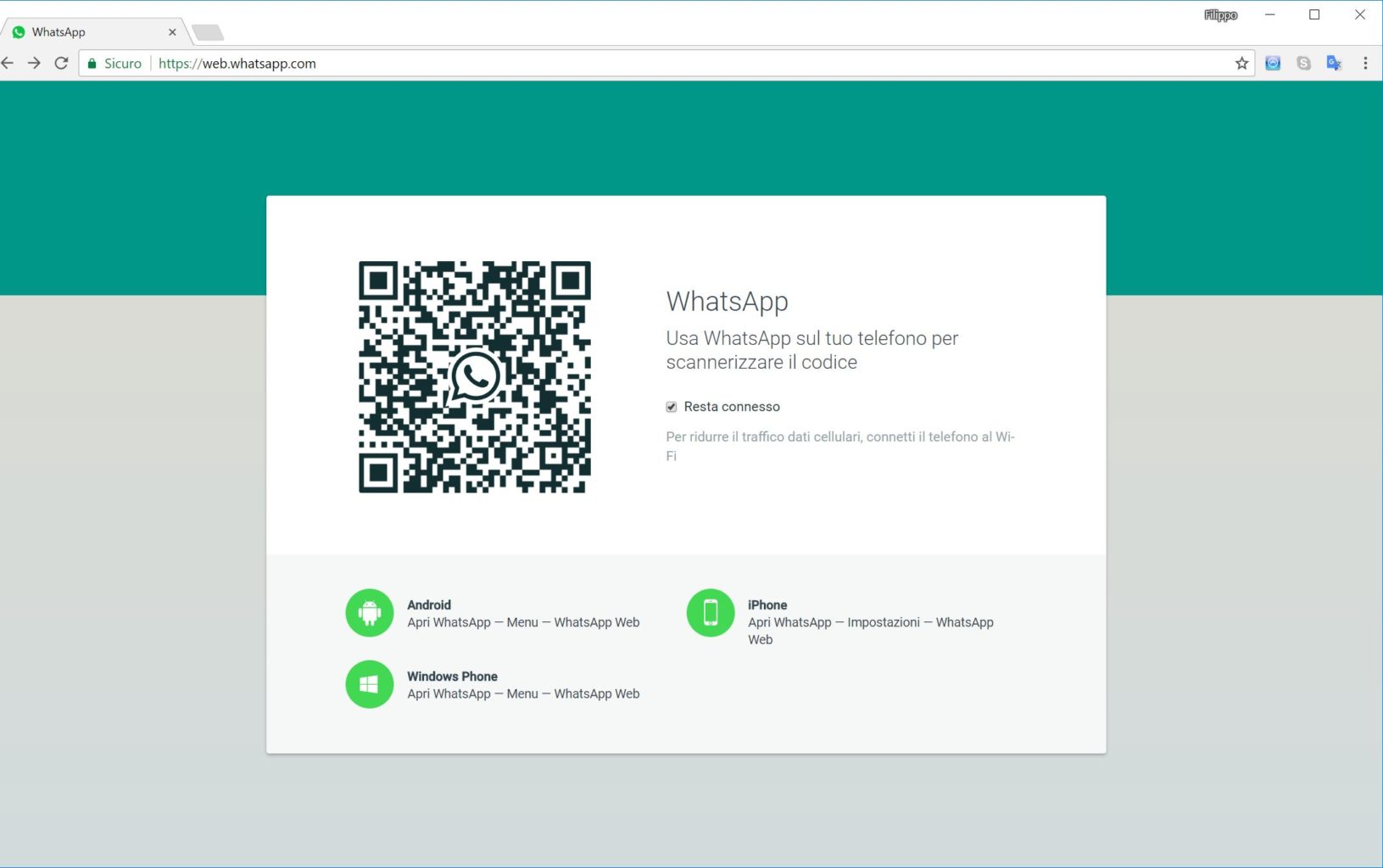Click the address bar URL web.whatsapp.com
1383x868 pixels.
point(237,64)
